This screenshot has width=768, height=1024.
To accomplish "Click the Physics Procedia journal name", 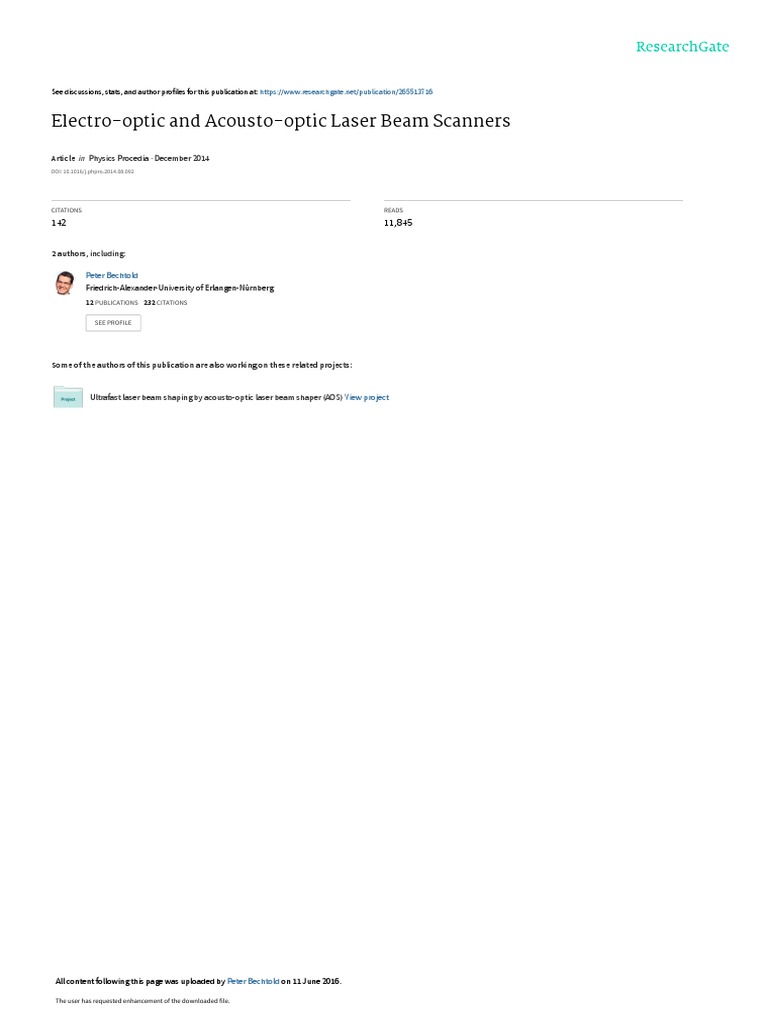I will (119, 158).
